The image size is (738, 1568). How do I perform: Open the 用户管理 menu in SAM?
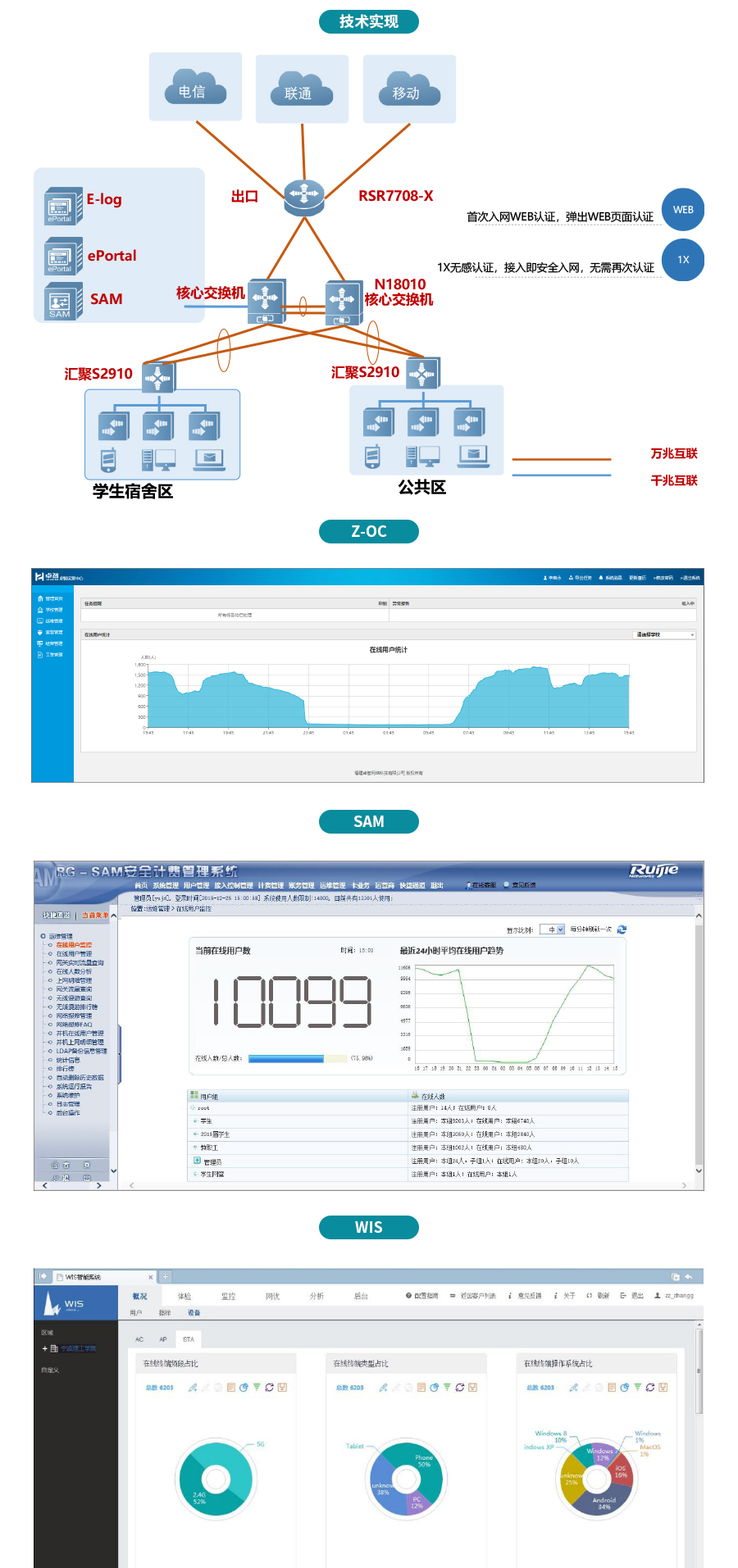[196, 885]
